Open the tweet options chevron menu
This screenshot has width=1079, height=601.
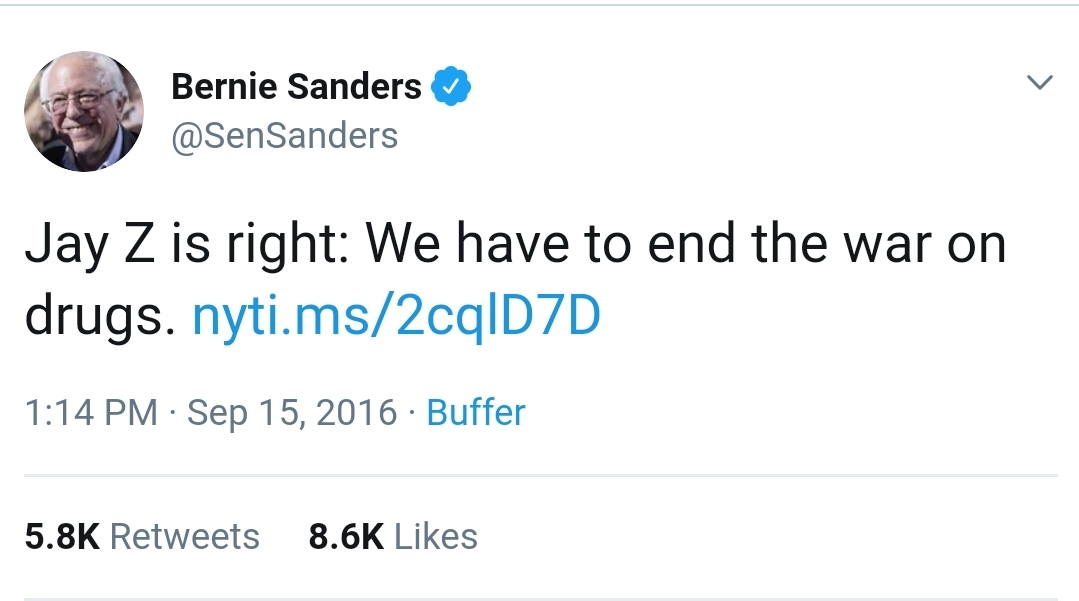[x=1040, y=83]
